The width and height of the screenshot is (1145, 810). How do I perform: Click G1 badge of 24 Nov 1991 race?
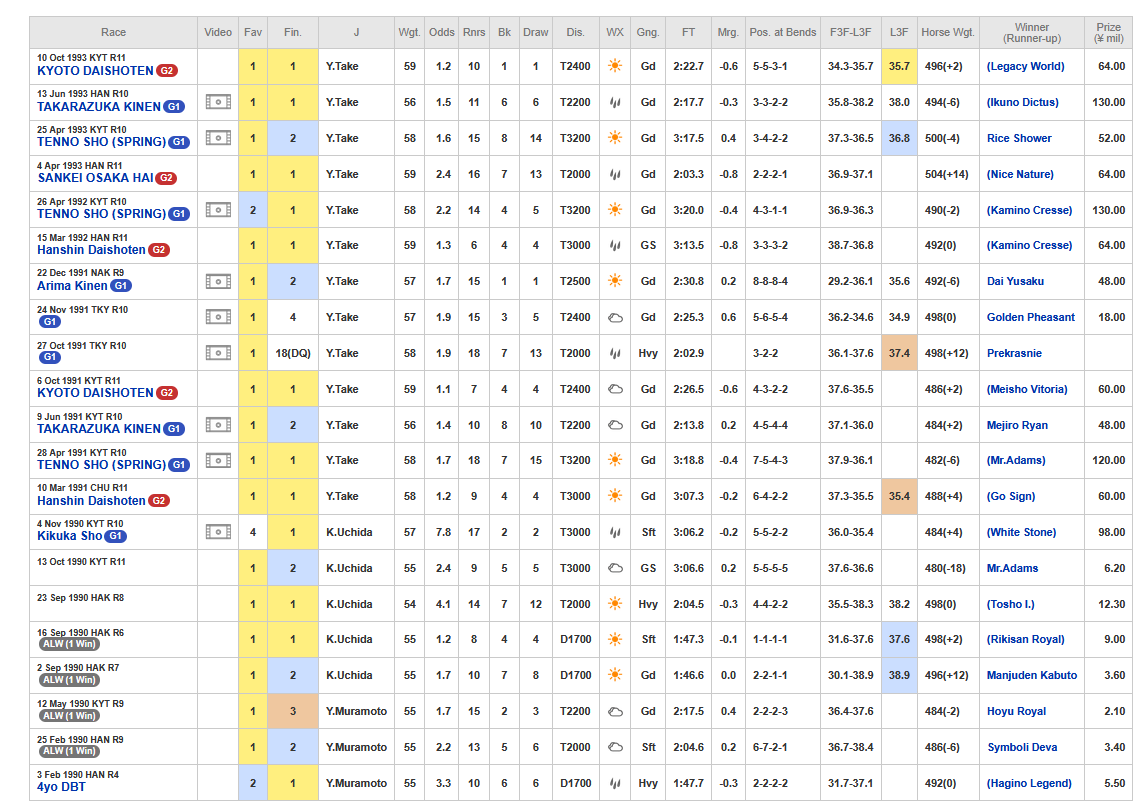(50, 321)
